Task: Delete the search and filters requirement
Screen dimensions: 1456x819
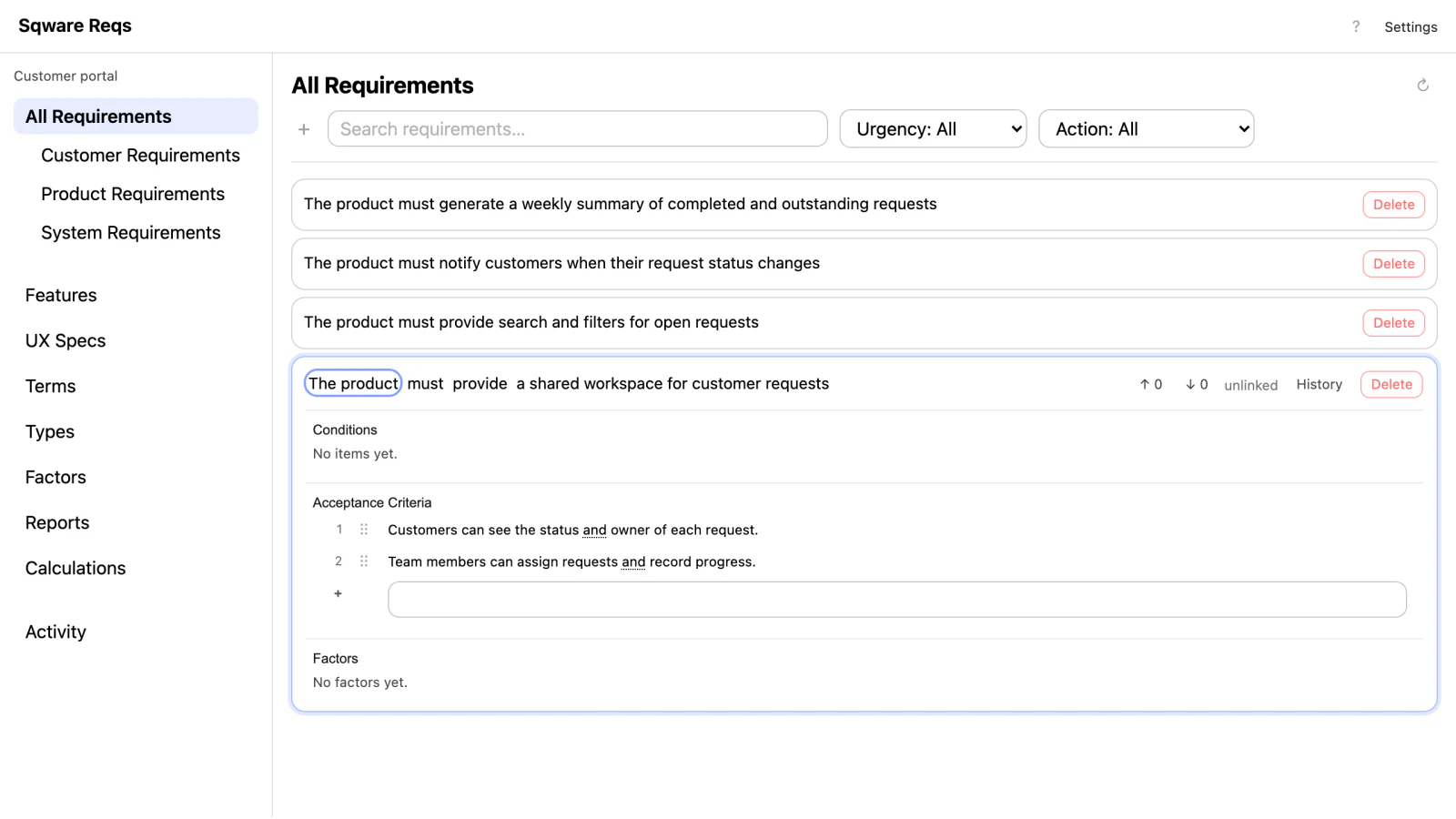Action: [1393, 323]
